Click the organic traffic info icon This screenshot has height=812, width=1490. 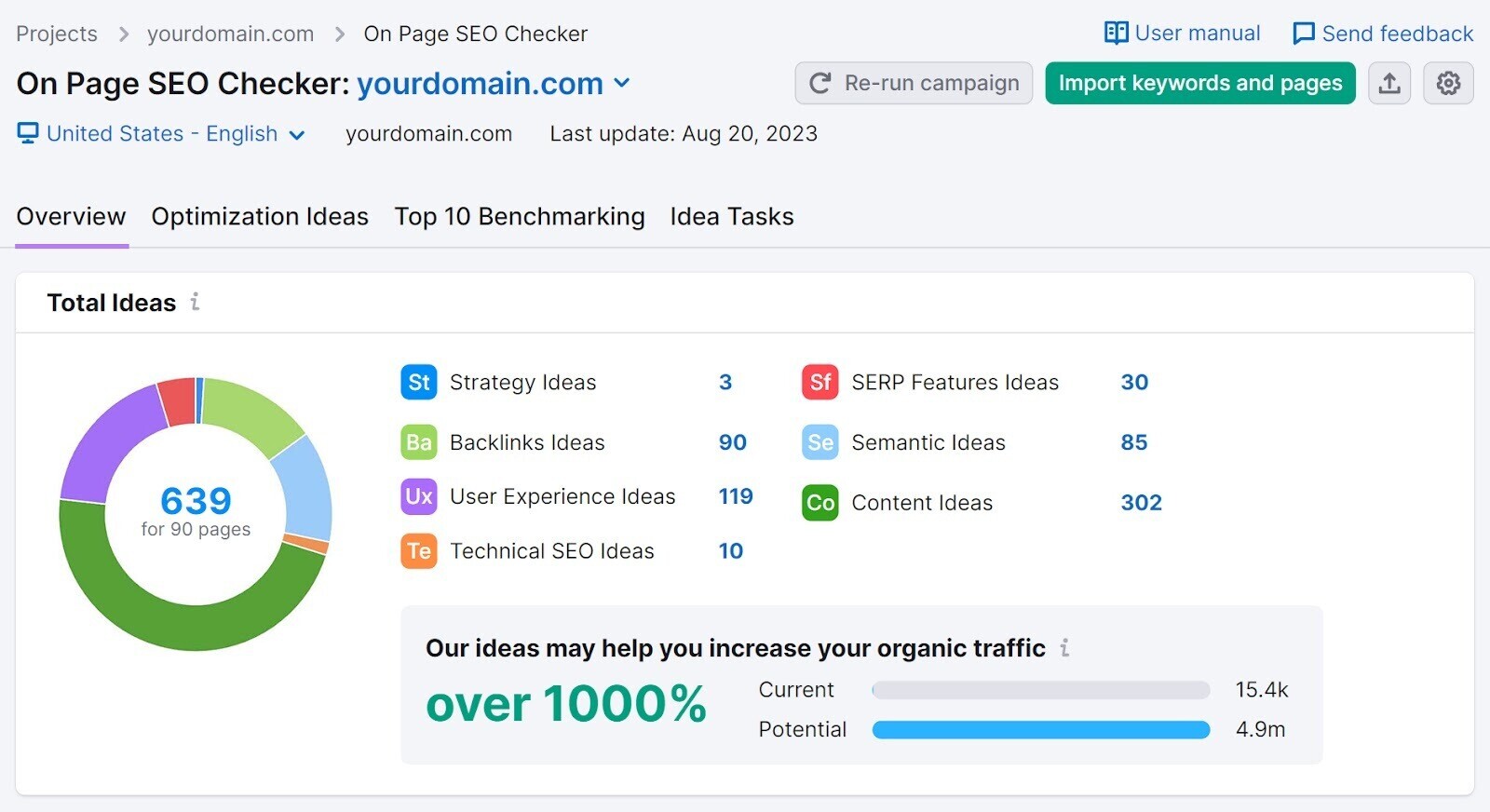point(1064,648)
